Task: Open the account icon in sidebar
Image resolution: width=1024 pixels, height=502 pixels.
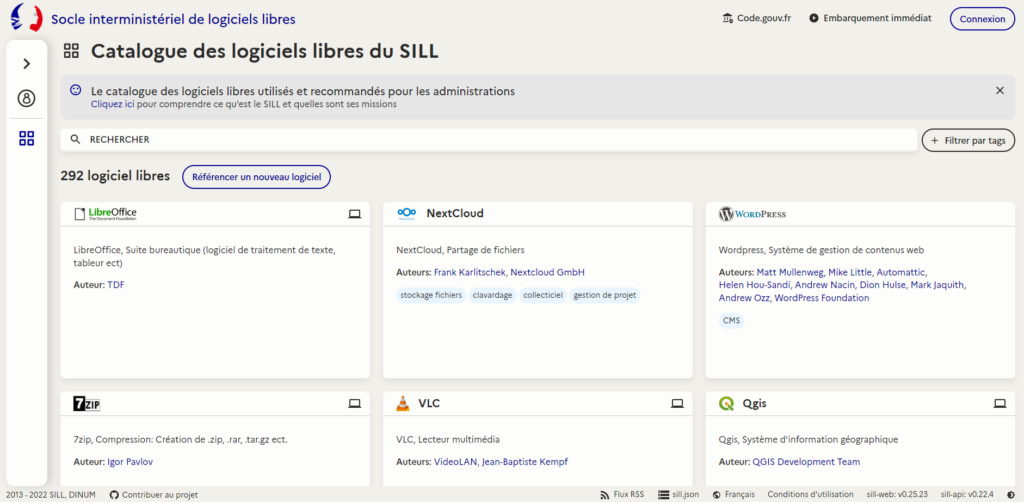Action: click(x=26, y=99)
